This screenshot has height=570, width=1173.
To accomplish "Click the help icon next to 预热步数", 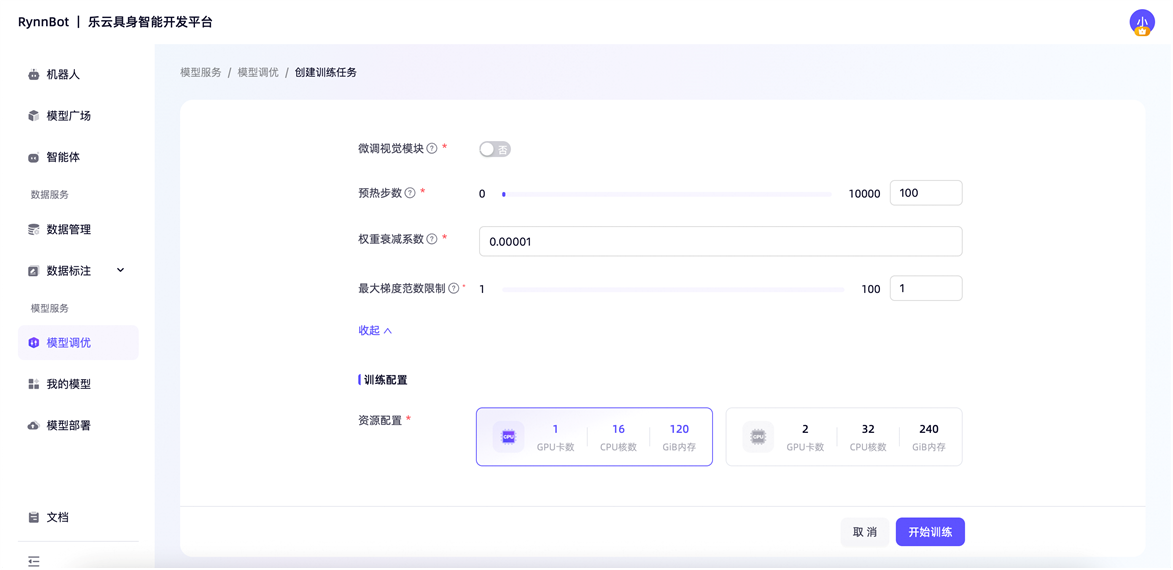I will (409, 193).
